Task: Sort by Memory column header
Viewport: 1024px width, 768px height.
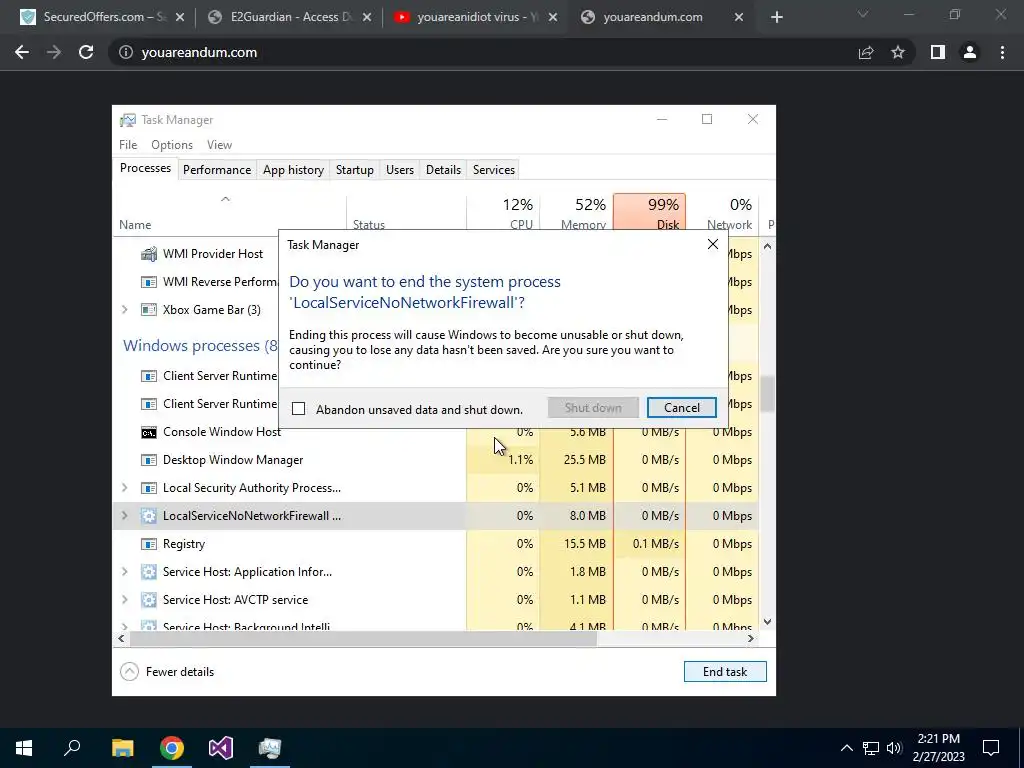Action: pos(577,214)
